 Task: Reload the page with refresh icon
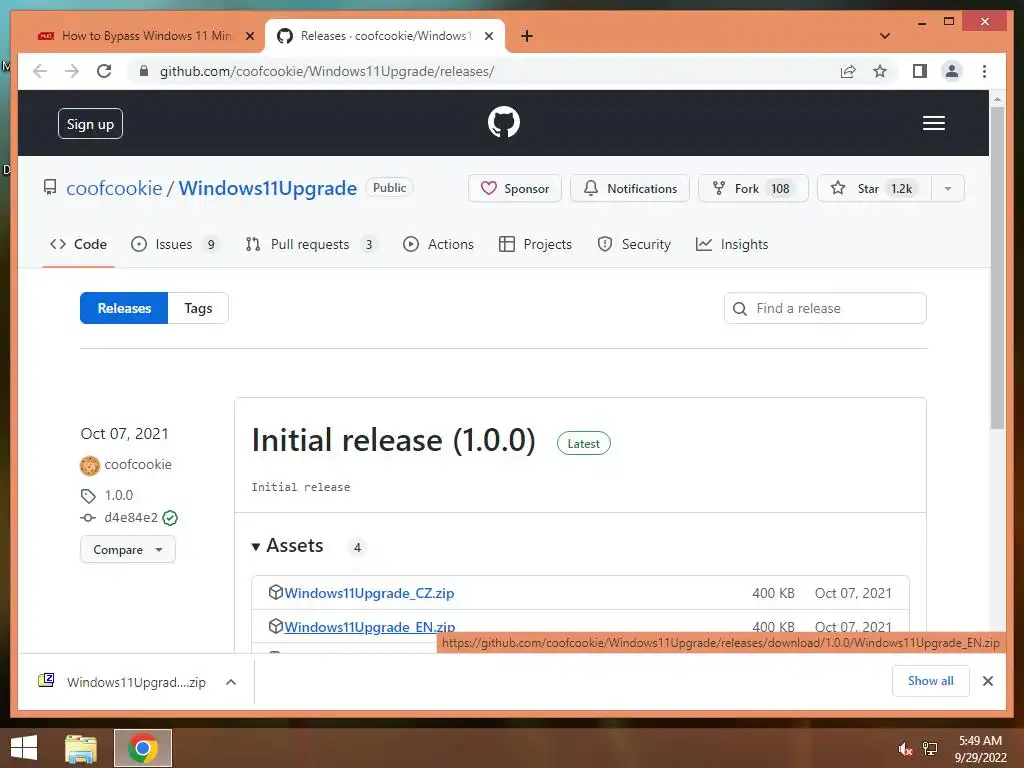point(104,71)
